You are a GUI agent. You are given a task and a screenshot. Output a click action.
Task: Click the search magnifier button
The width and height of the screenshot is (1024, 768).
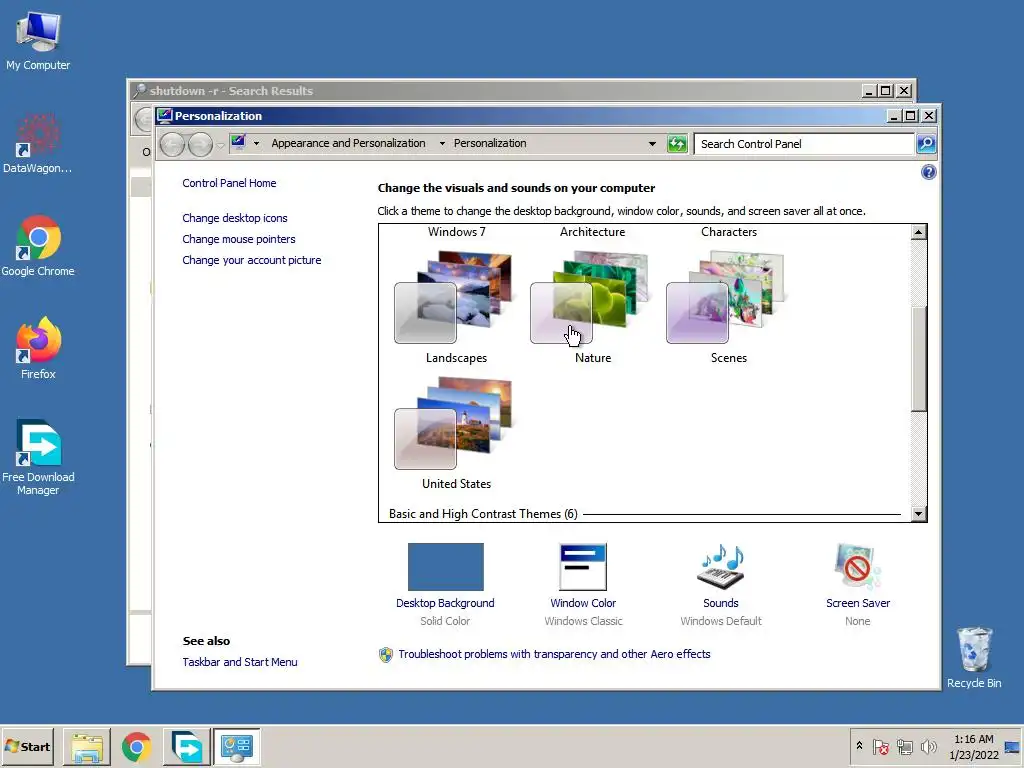(x=926, y=144)
